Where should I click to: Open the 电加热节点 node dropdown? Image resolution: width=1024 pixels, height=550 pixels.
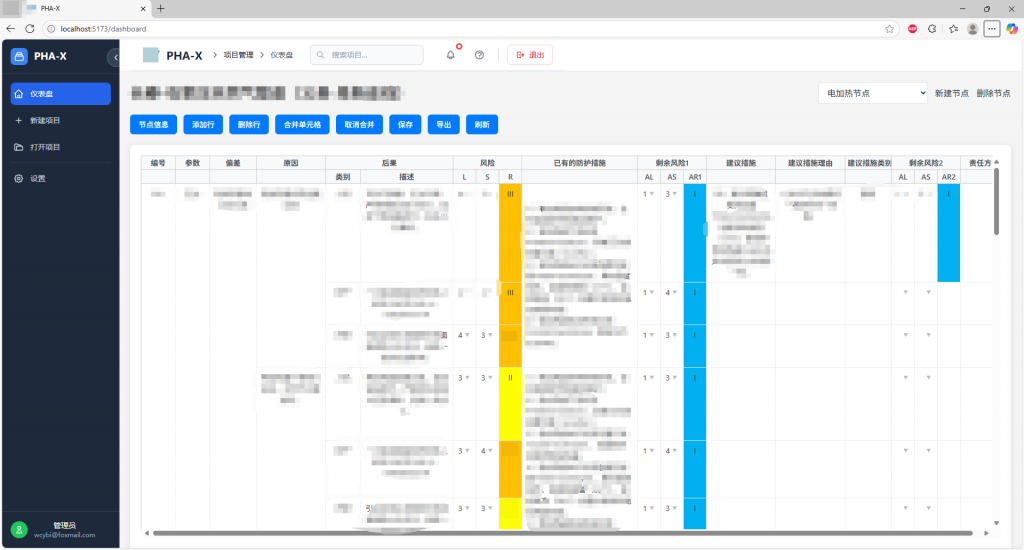coord(872,93)
